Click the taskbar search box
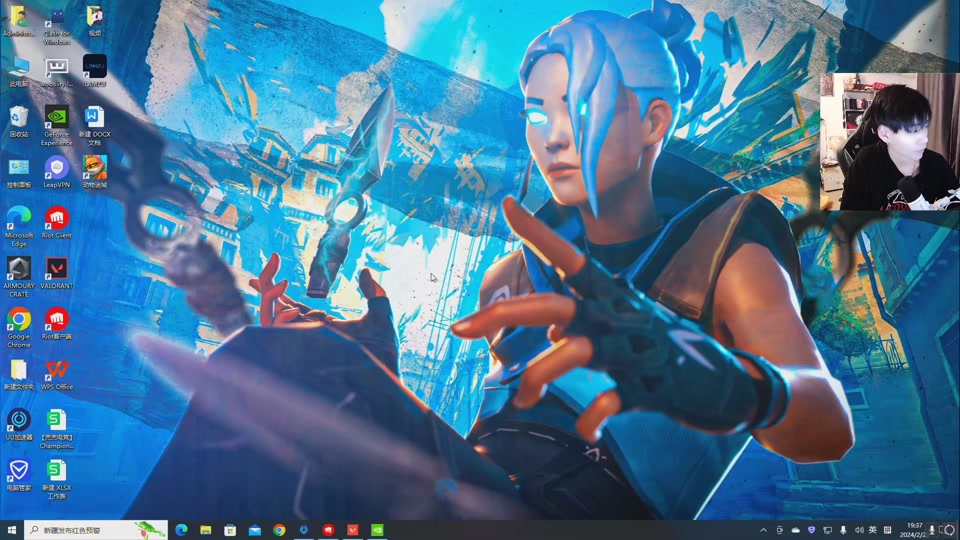This screenshot has width=960, height=540. (x=96, y=530)
